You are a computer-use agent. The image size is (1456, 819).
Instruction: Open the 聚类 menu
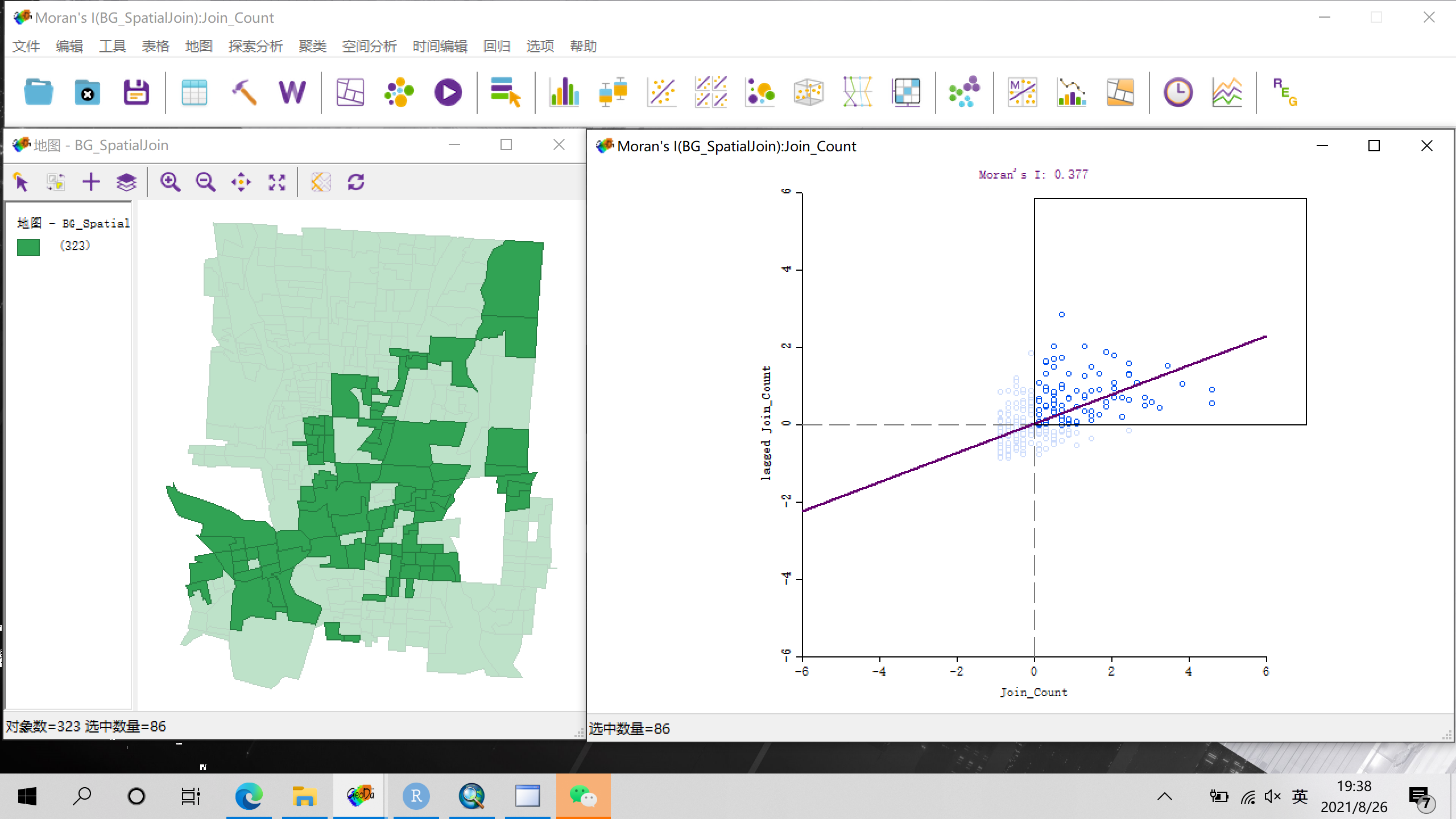click(x=313, y=46)
